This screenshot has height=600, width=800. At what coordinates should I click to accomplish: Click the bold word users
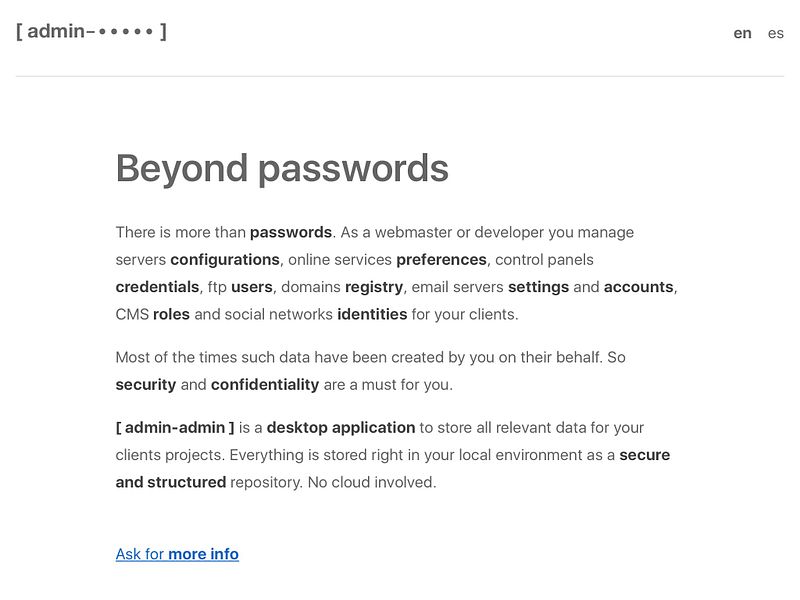tap(252, 287)
